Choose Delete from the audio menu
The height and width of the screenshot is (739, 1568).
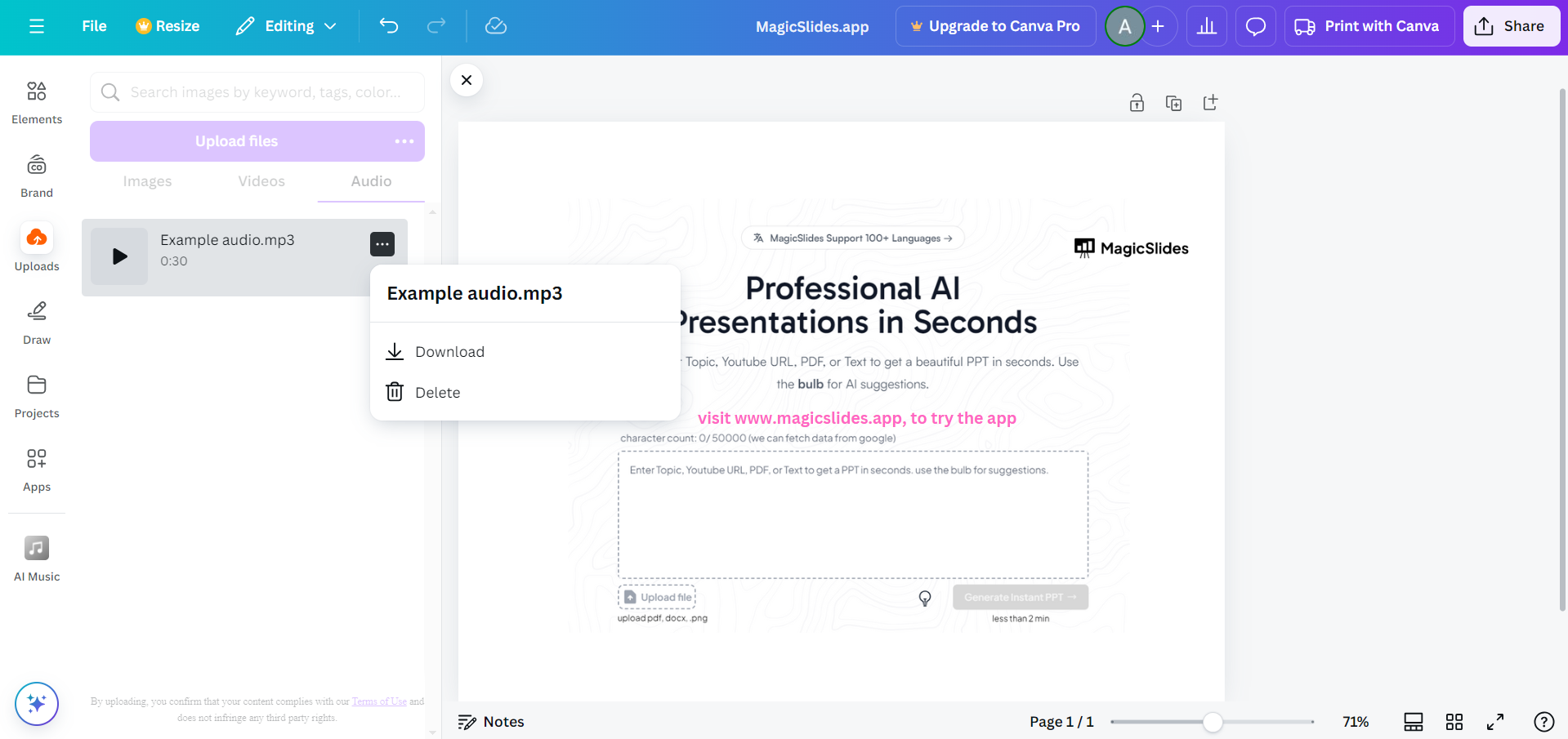point(525,393)
